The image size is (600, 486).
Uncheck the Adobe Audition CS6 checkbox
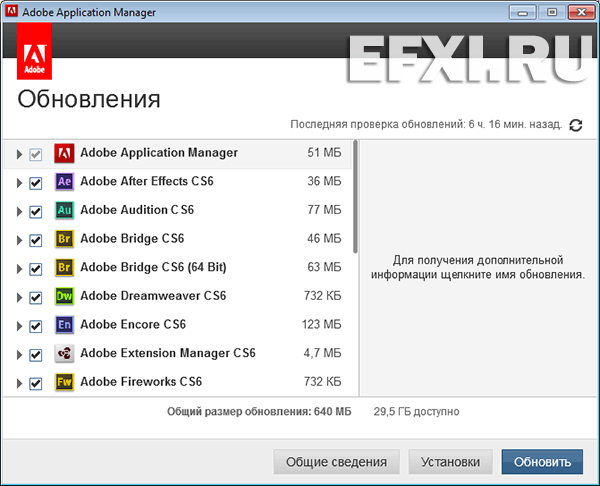(x=36, y=212)
